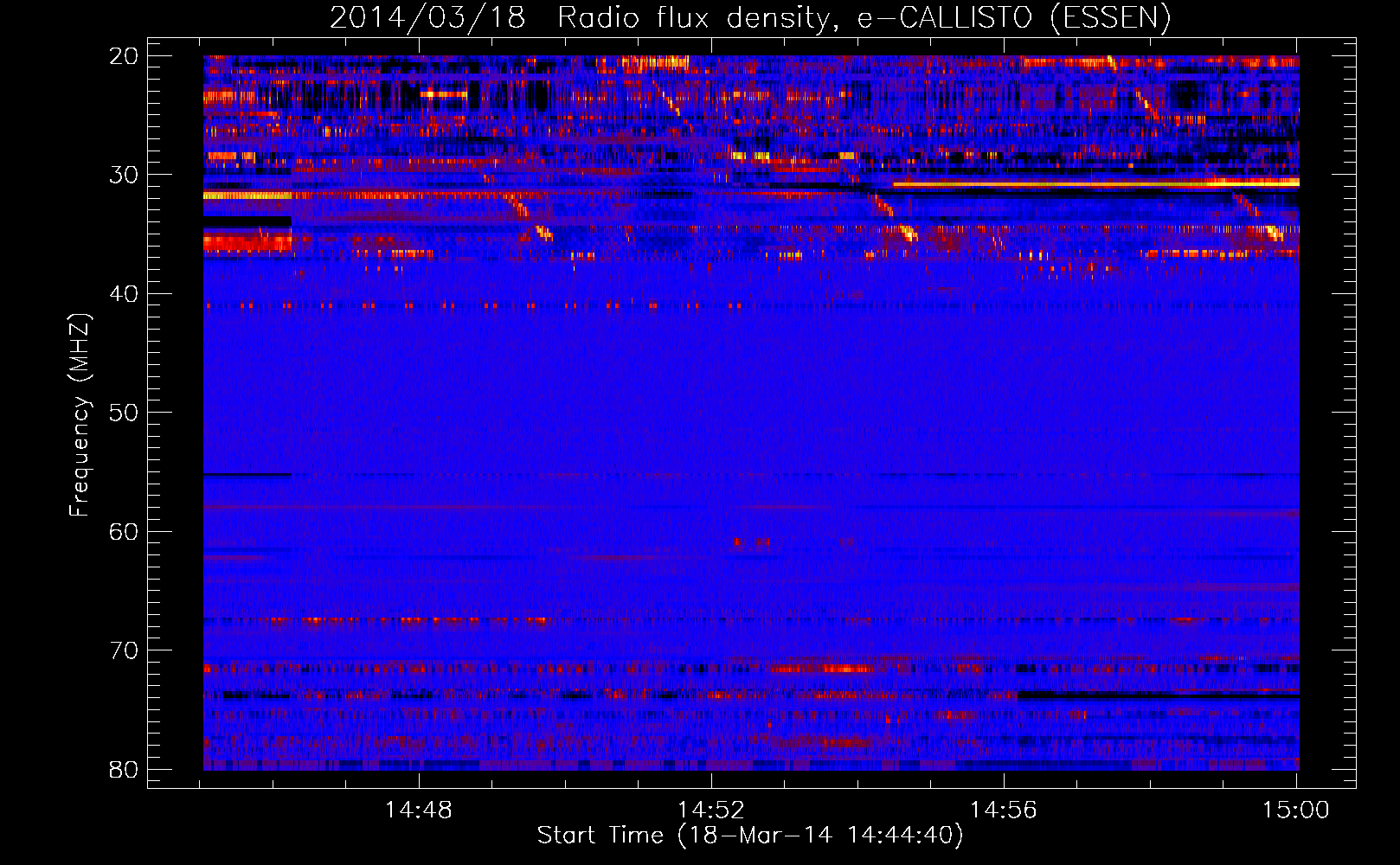Viewport: 1400px width, 865px height.
Task: Click the '15:00' time axis label
Action: point(1296,811)
